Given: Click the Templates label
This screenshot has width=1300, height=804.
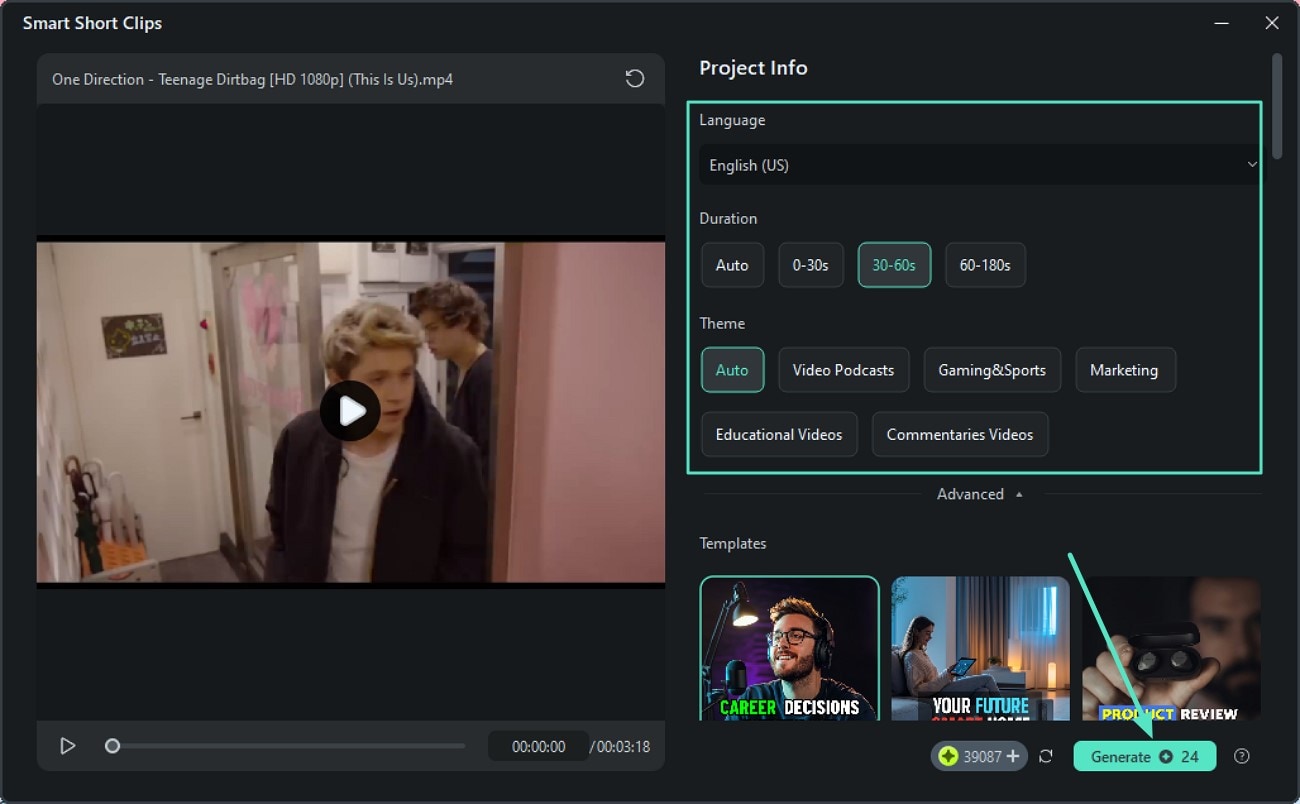Looking at the screenshot, I should (x=733, y=543).
